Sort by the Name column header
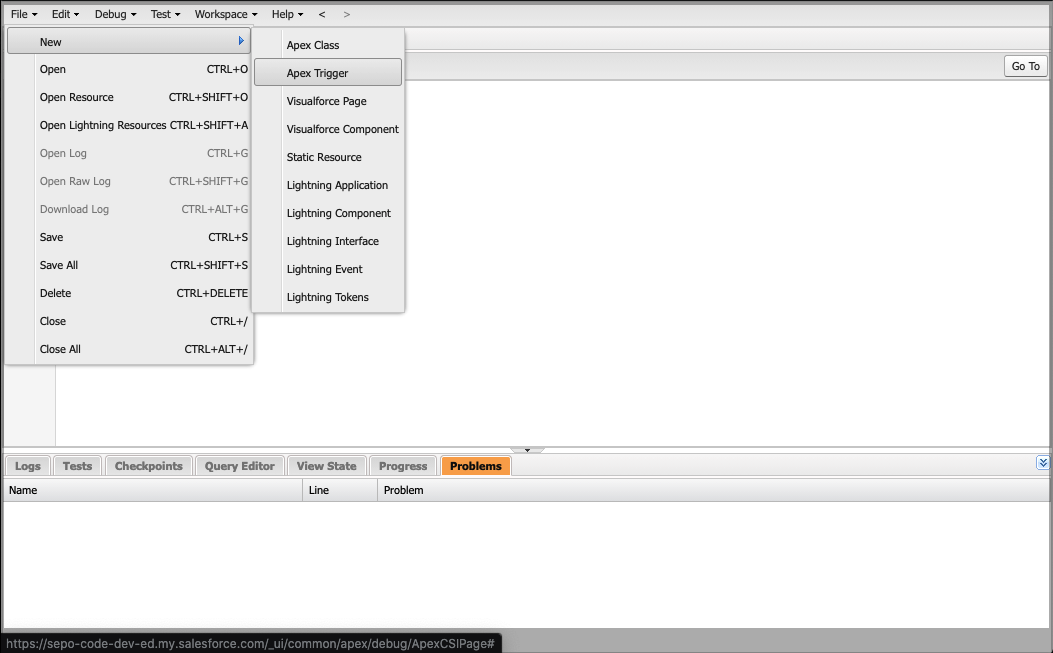Image resolution: width=1053 pixels, height=653 pixels. tap(153, 490)
